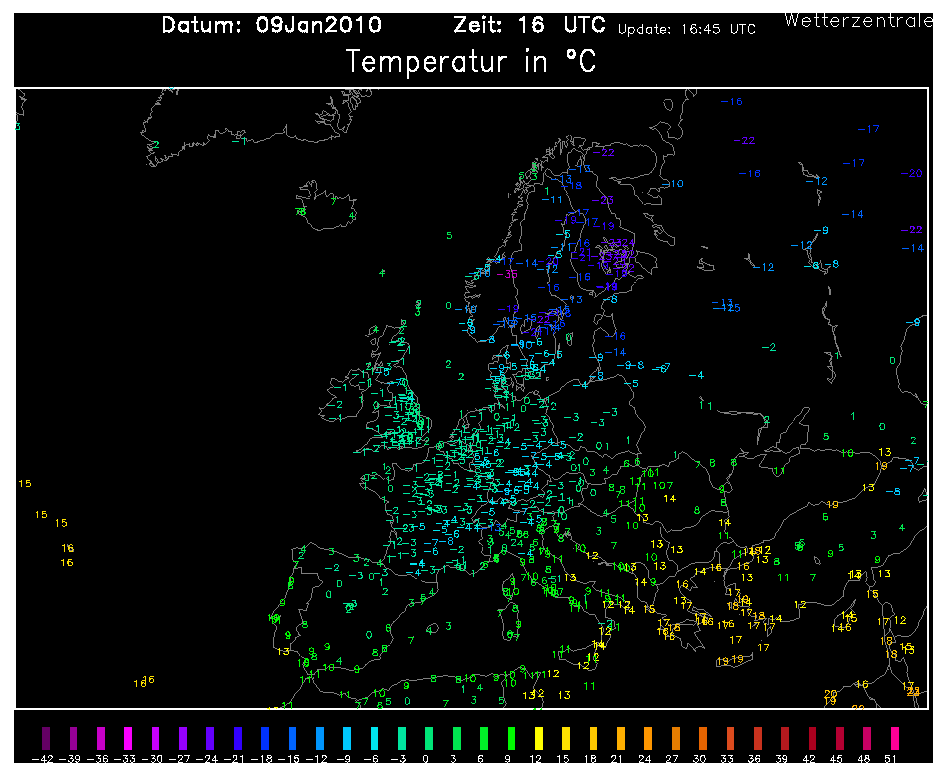Select the -21 blue legend swatch
Screen dimensions: 946x776
coord(236,739)
